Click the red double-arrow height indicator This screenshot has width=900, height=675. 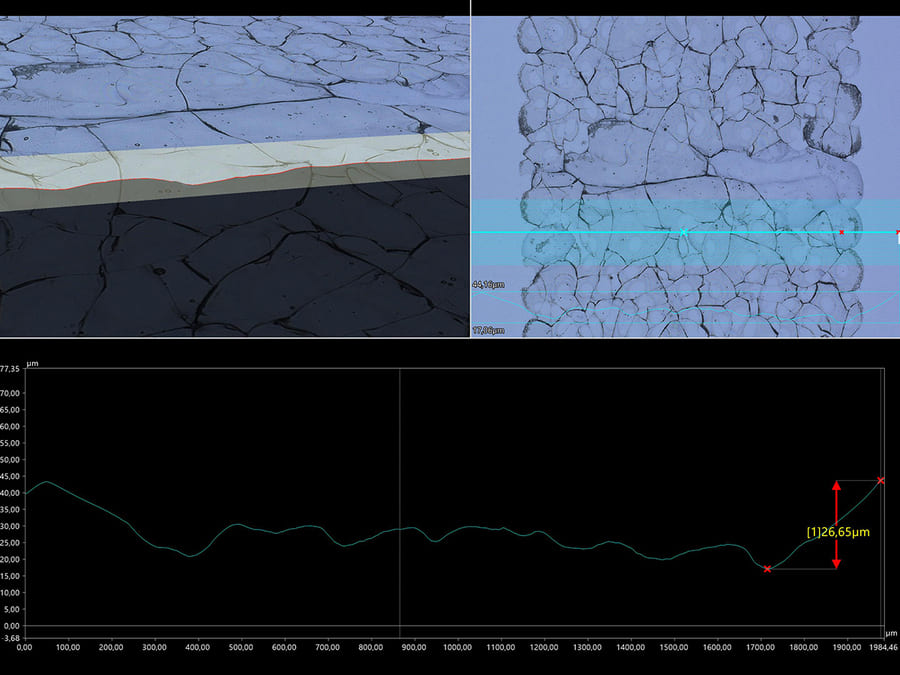pyautogui.click(x=837, y=524)
